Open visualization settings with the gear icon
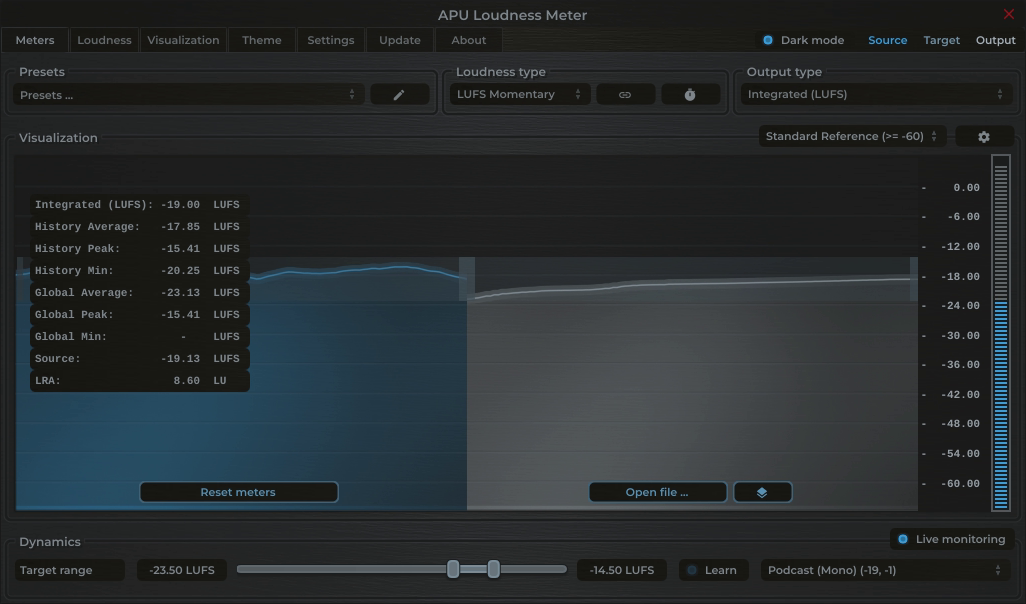The height and width of the screenshot is (604, 1026). point(984,135)
